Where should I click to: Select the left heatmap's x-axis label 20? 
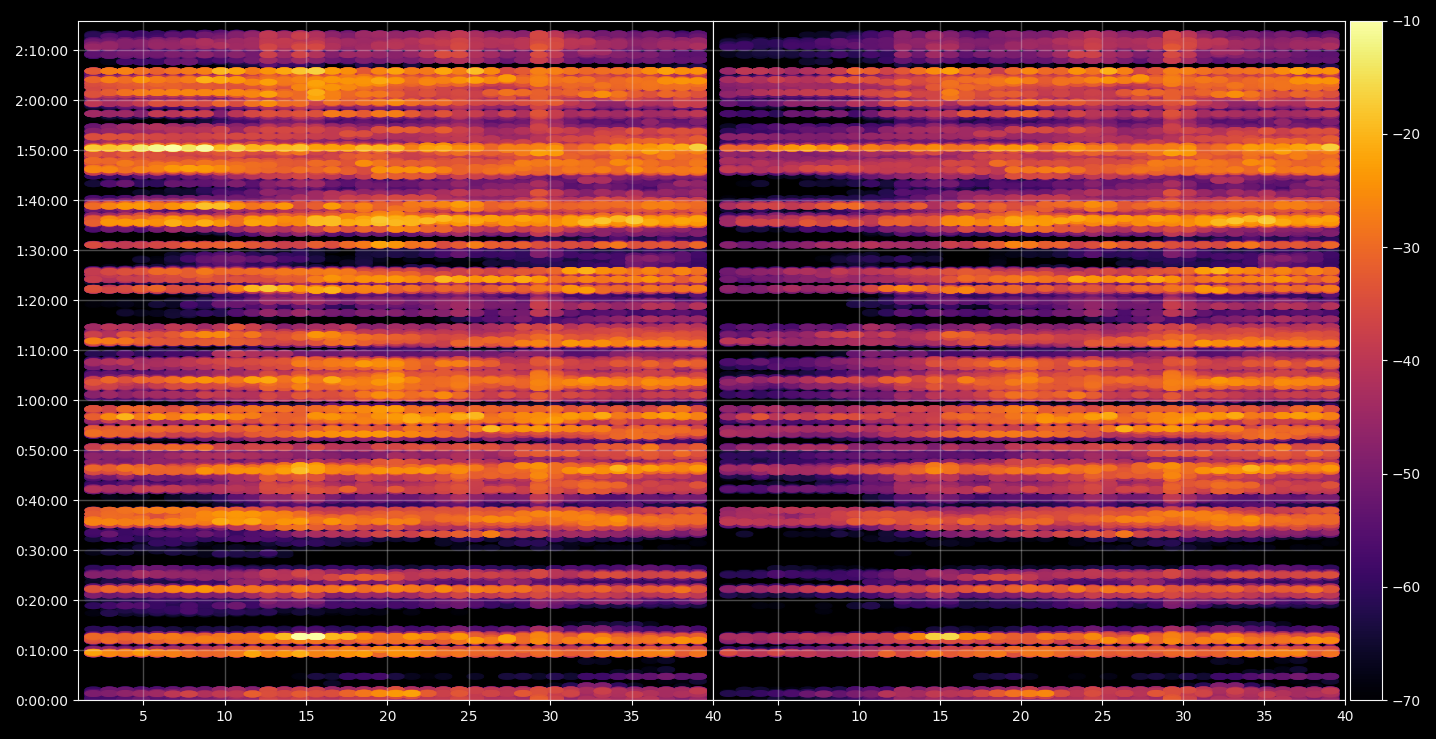[387, 716]
